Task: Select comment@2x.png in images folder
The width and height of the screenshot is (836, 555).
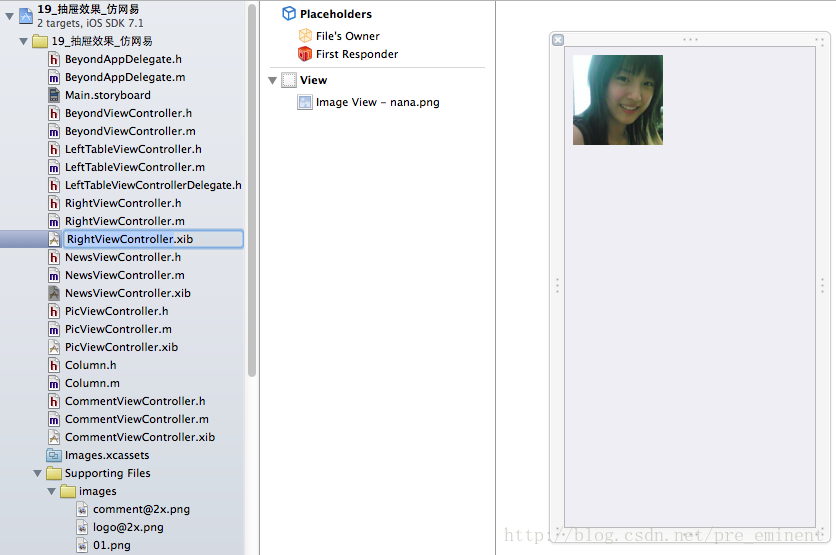Action: [141, 509]
